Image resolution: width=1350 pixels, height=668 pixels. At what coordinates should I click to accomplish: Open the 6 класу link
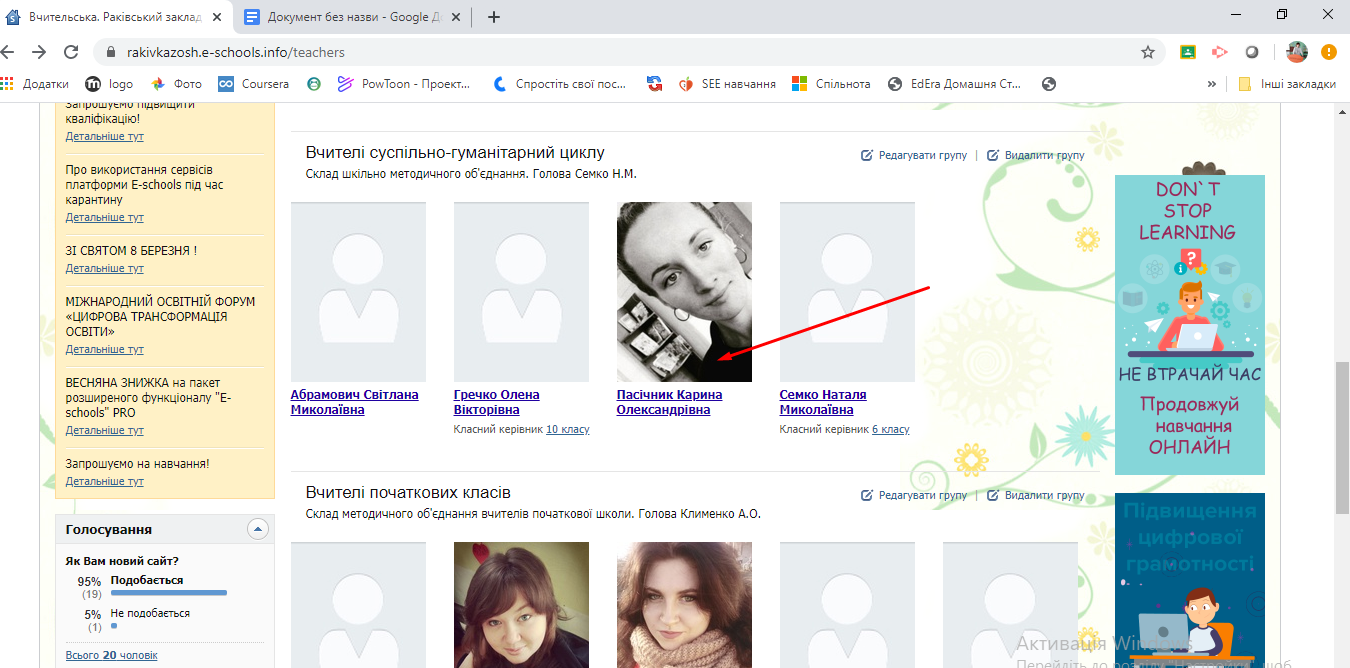(x=891, y=429)
